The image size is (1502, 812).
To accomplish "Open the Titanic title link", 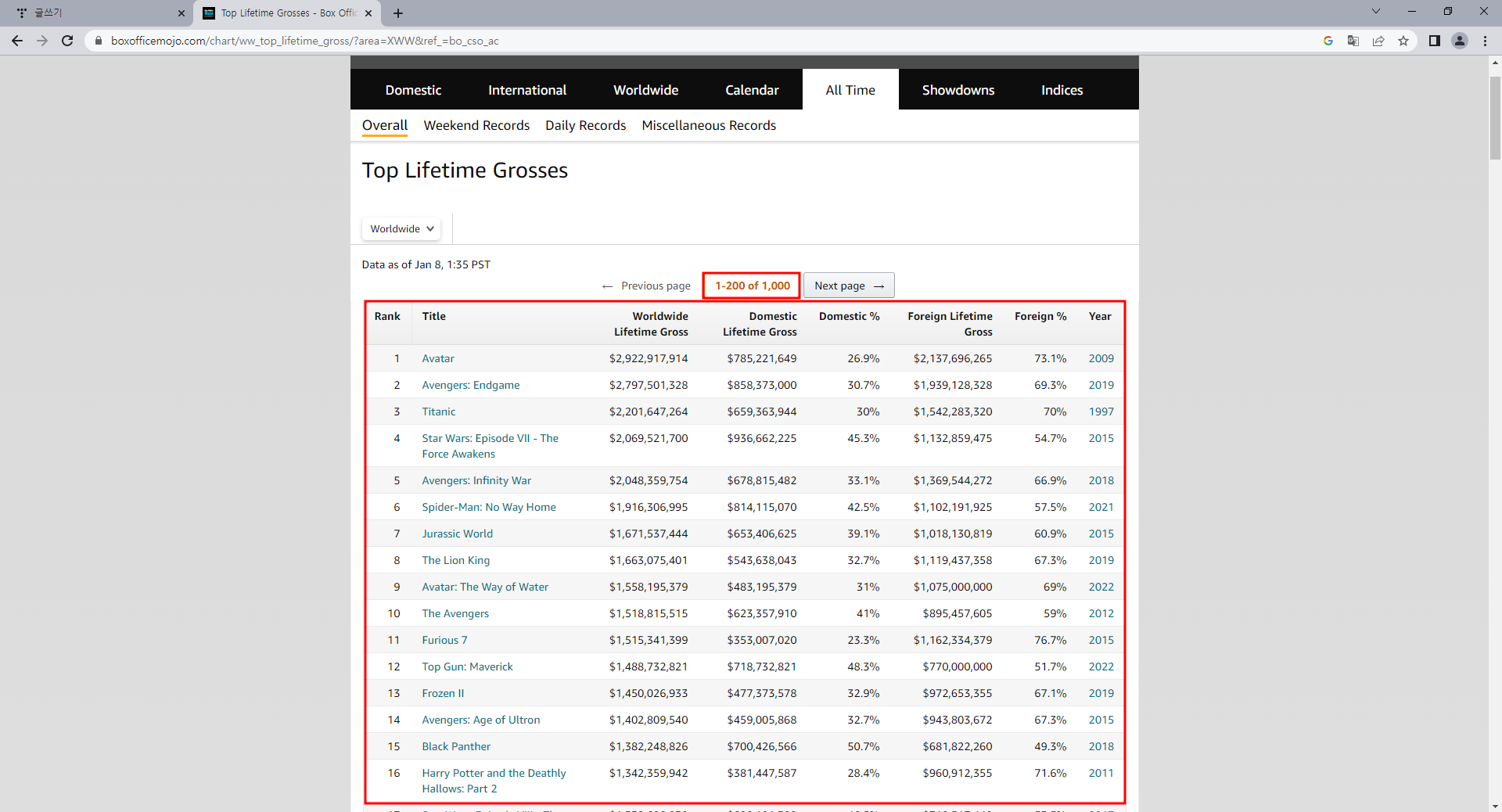I will click(x=439, y=411).
